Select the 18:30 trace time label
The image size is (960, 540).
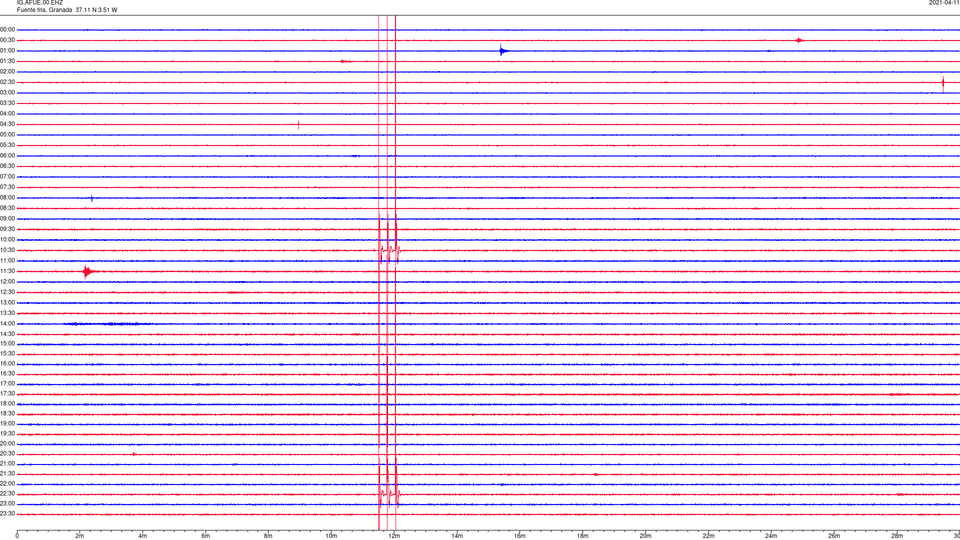tap(8, 414)
